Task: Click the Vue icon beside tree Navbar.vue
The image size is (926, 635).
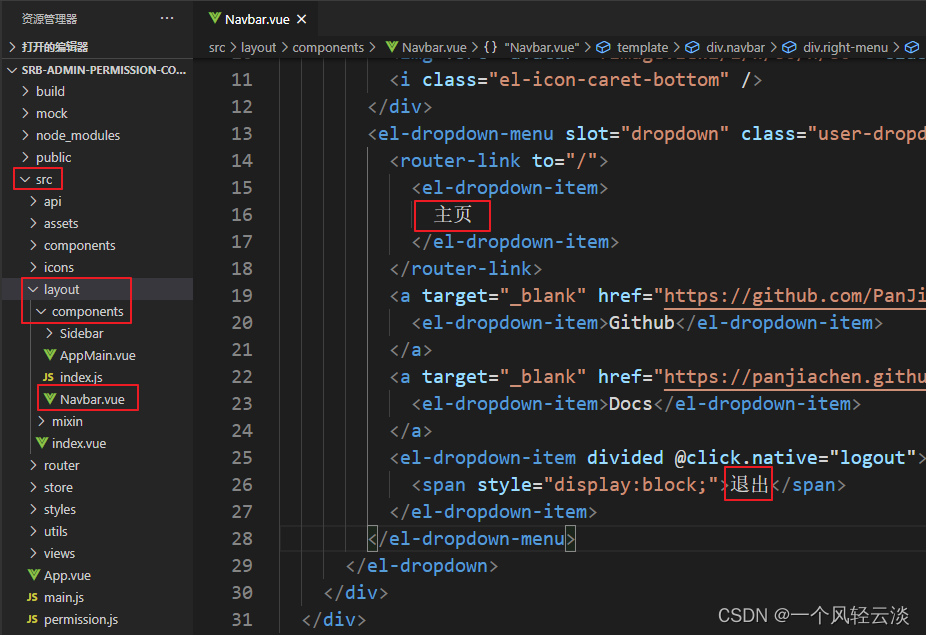Action: 50,399
